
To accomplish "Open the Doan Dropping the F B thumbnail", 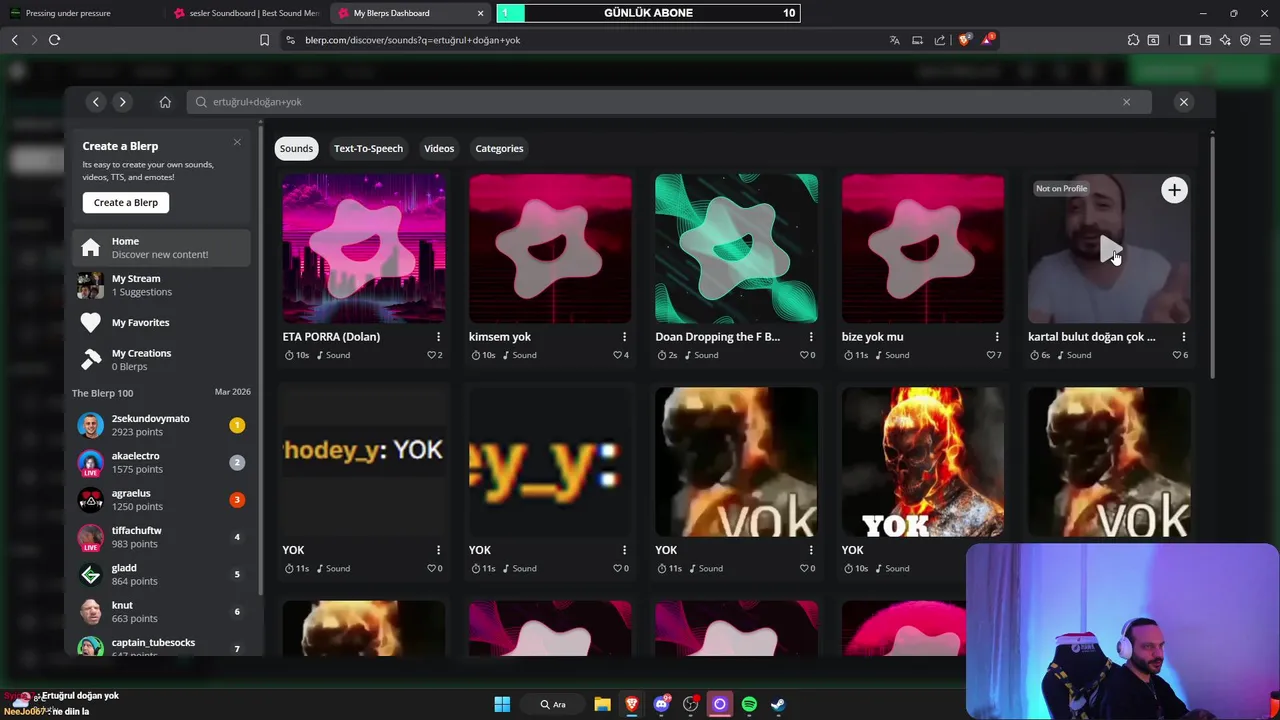I will tap(736, 248).
